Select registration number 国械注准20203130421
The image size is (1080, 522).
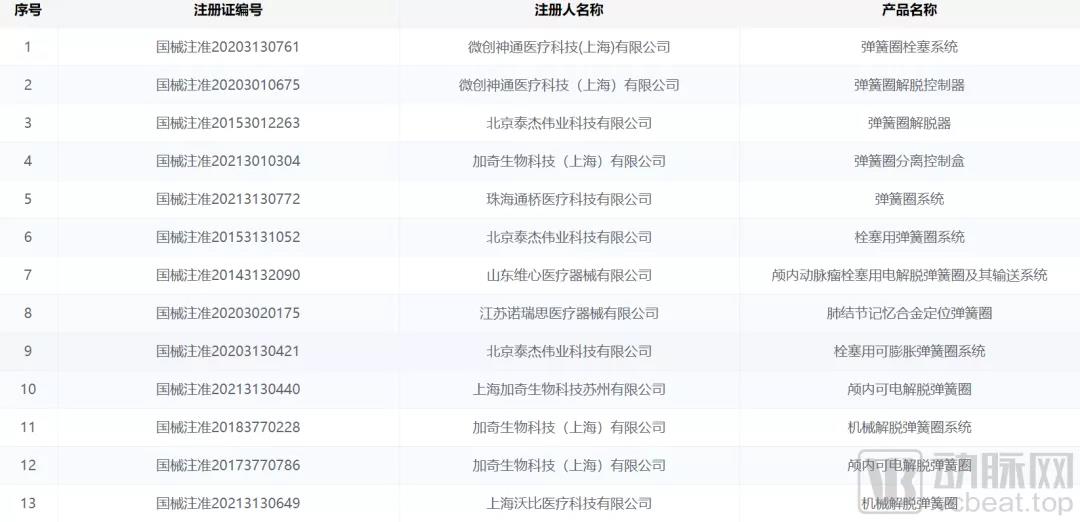point(228,351)
